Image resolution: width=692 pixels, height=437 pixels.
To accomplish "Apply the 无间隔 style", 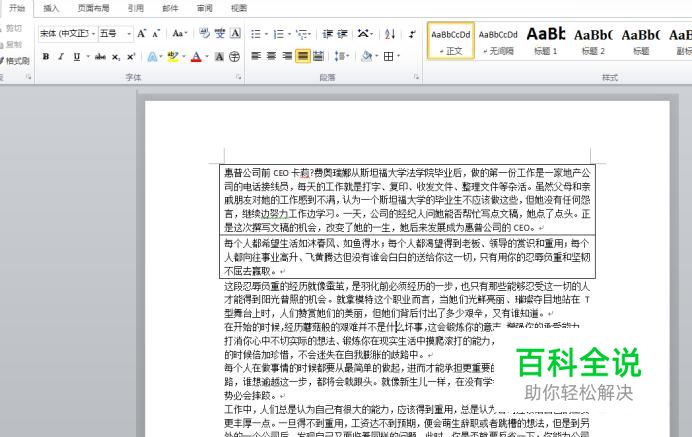I will click(x=498, y=41).
